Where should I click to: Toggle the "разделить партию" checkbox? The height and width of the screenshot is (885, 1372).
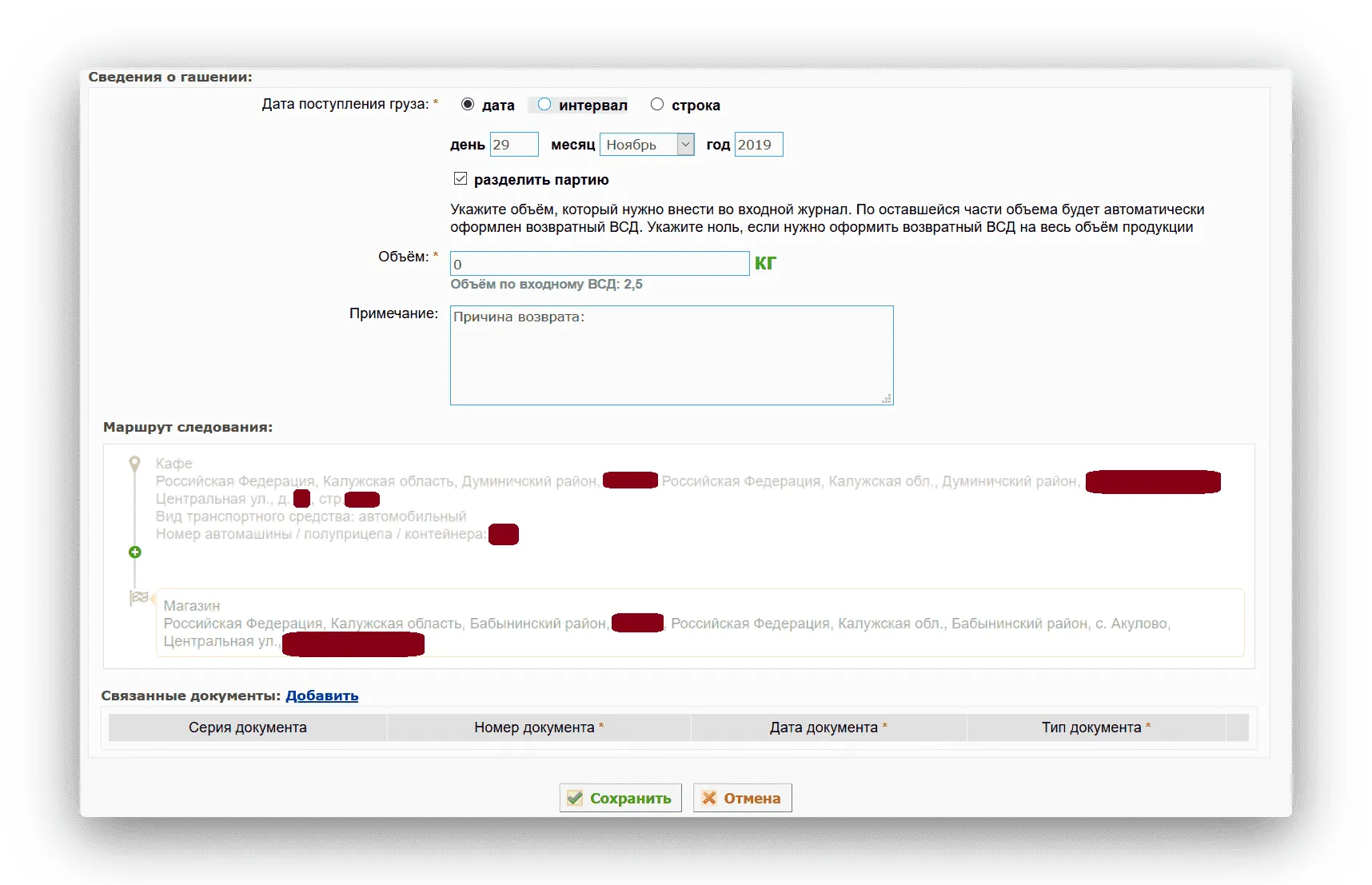point(461,179)
